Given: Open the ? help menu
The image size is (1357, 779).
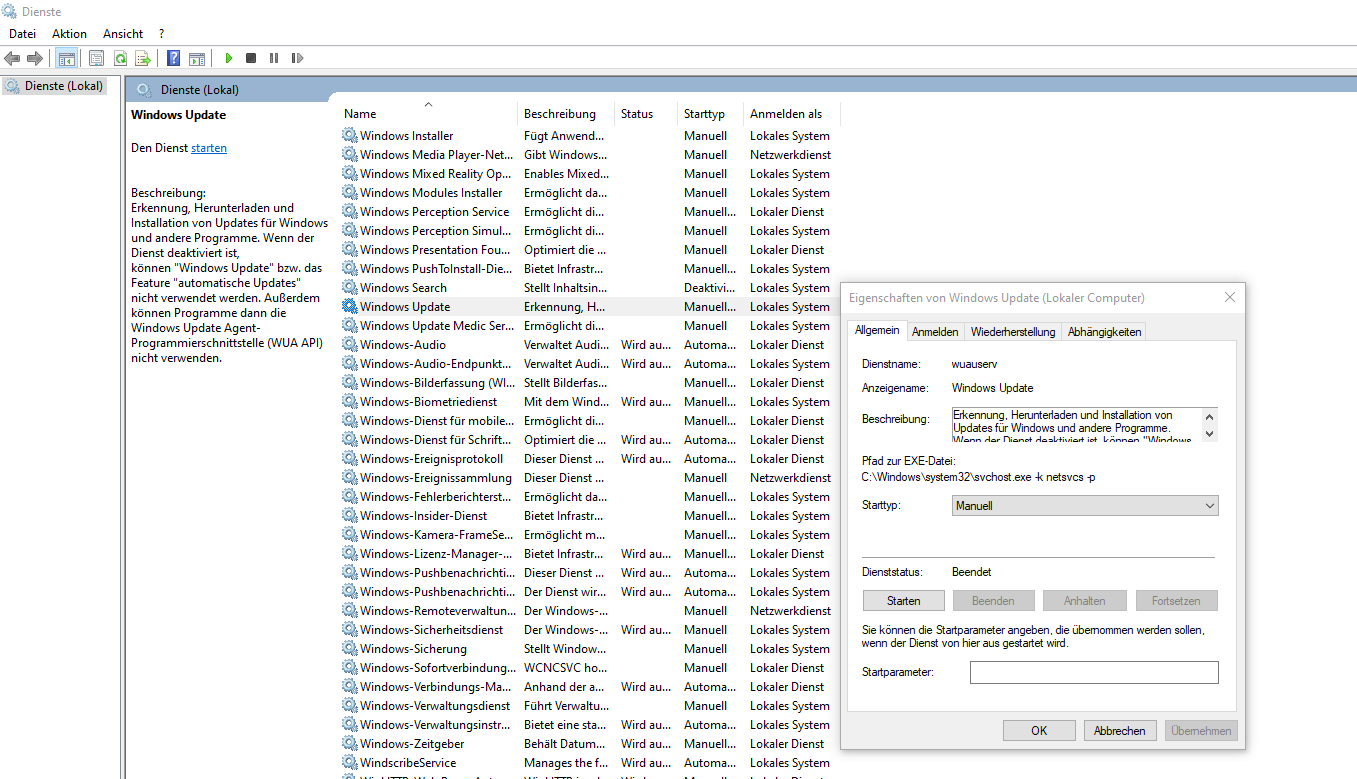Looking at the screenshot, I should pos(161,34).
